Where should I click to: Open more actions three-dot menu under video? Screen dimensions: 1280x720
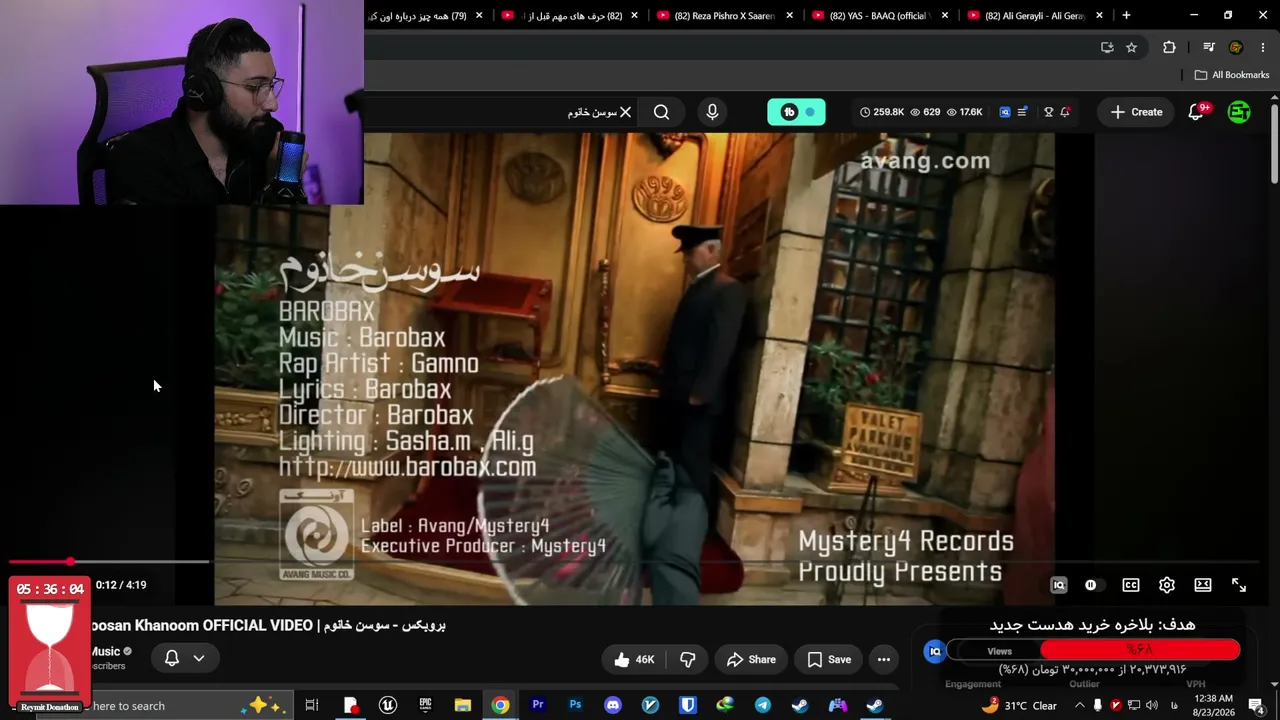pos(883,659)
